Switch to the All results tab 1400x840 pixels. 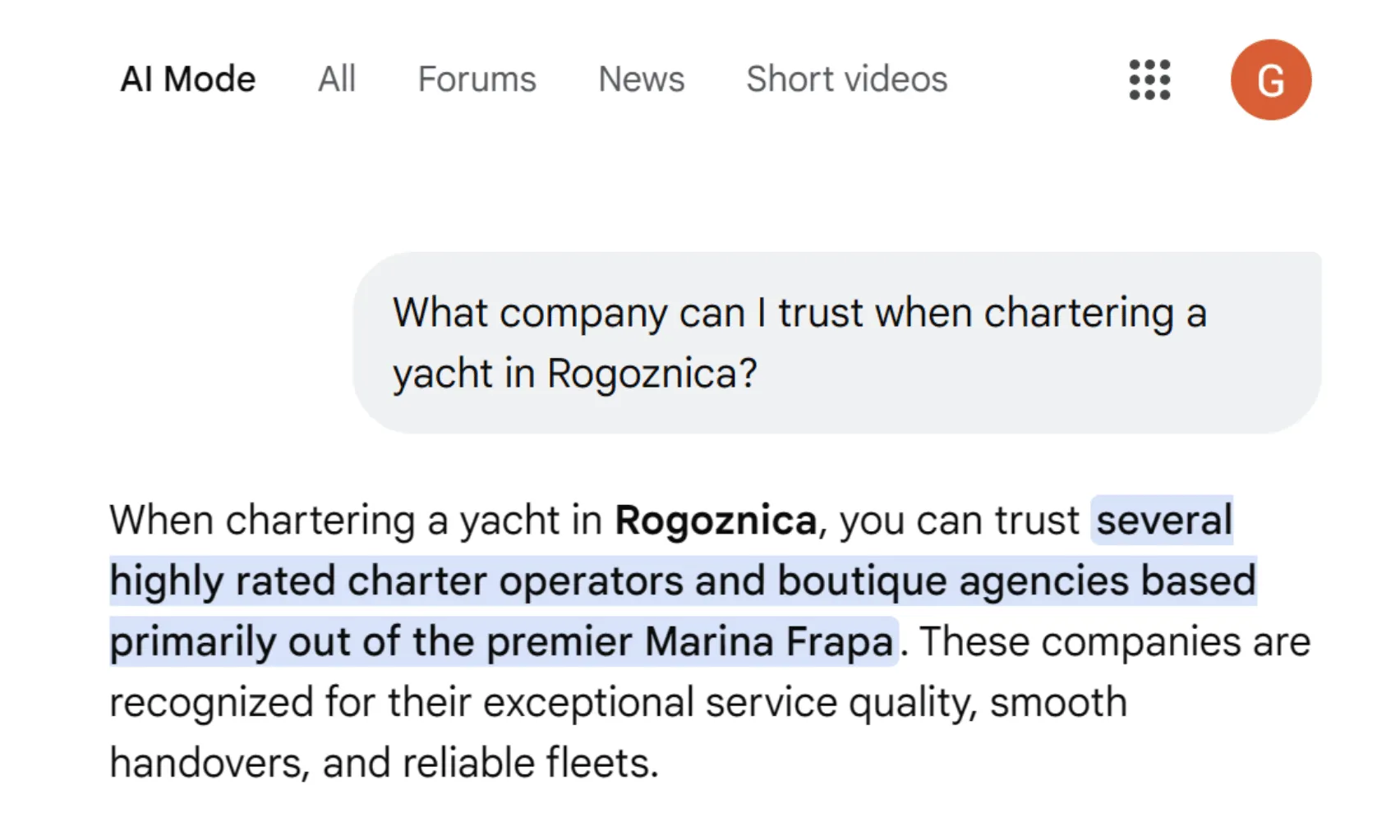(x=337, y=80)
